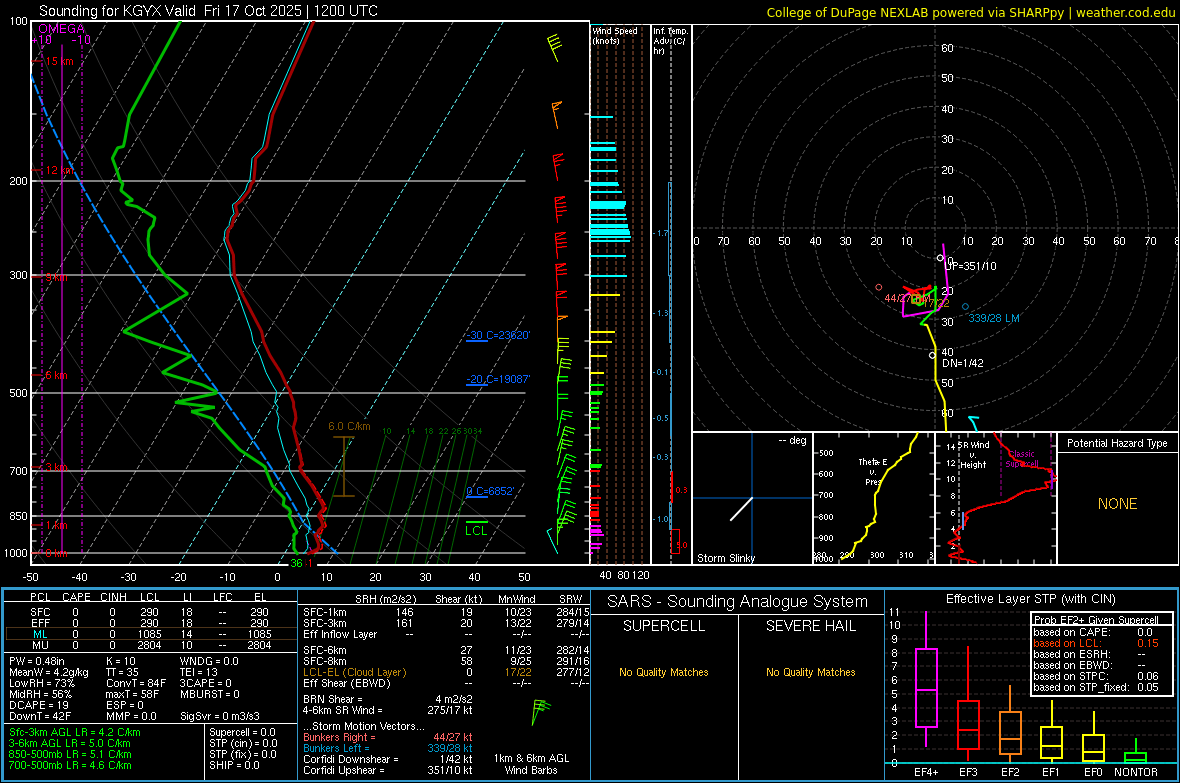Viewport: 1180px width, 783px height.
Task: Click the red 'based on LCL:' row
Action: point(1096,643)
